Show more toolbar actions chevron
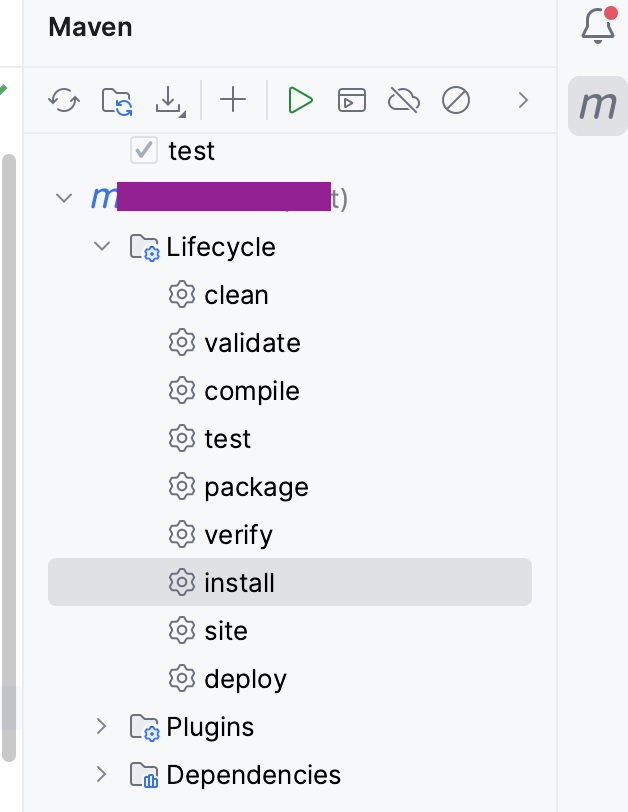 coord(523,100)
